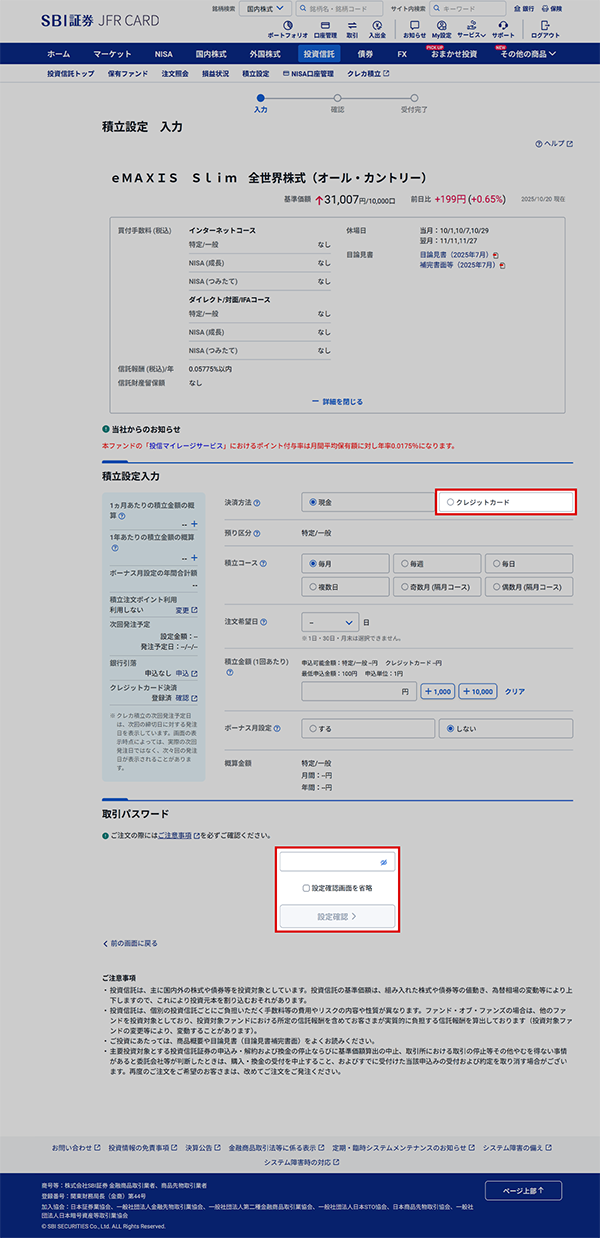Screen dimensions: 600x1238
Task: Open the 入出金 icon in header
Action: click(377, 27)
